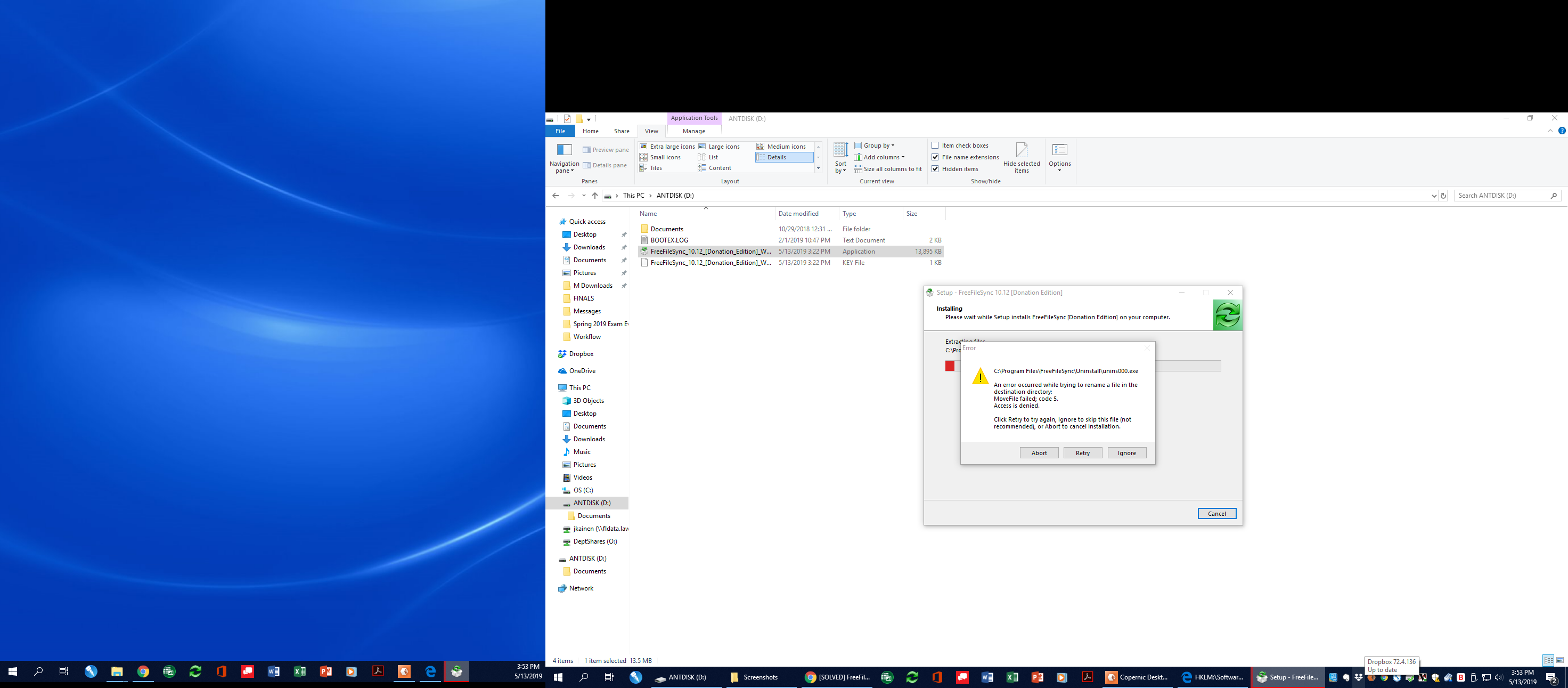Switch layout to Small icons
1568x688 pixels.
tap(660, 157)
